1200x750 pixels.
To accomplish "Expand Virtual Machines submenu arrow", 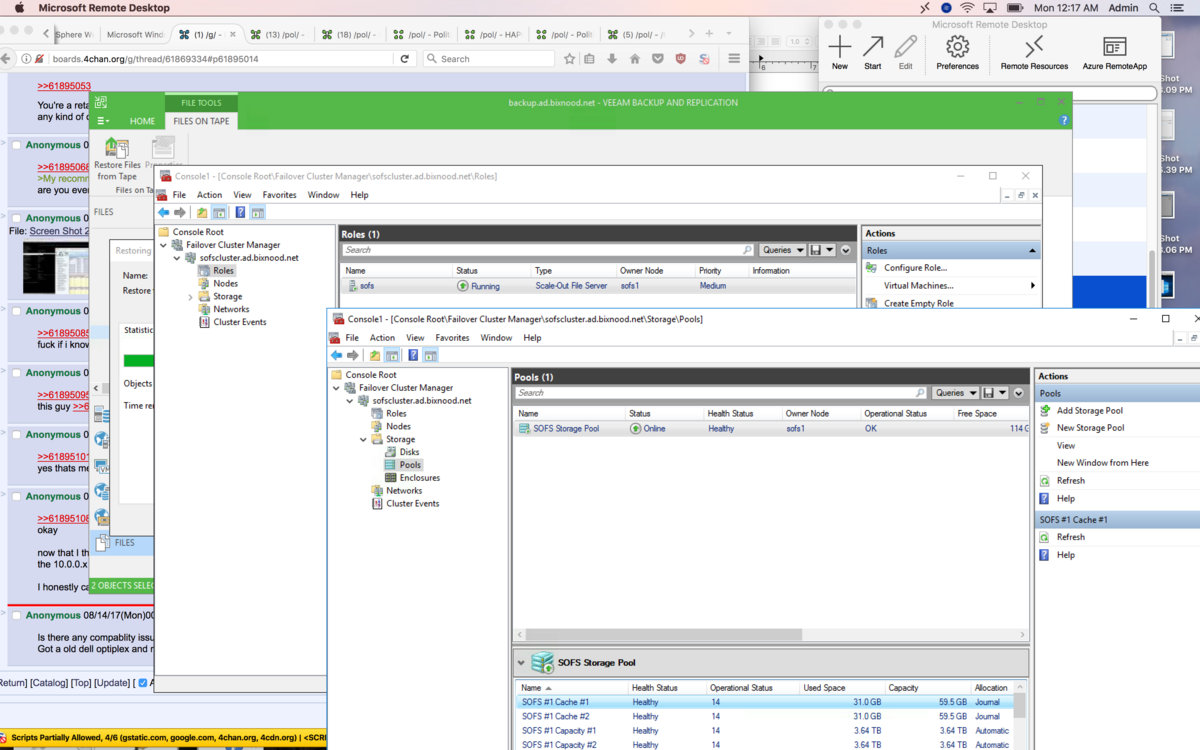I will click(1033, 286).
